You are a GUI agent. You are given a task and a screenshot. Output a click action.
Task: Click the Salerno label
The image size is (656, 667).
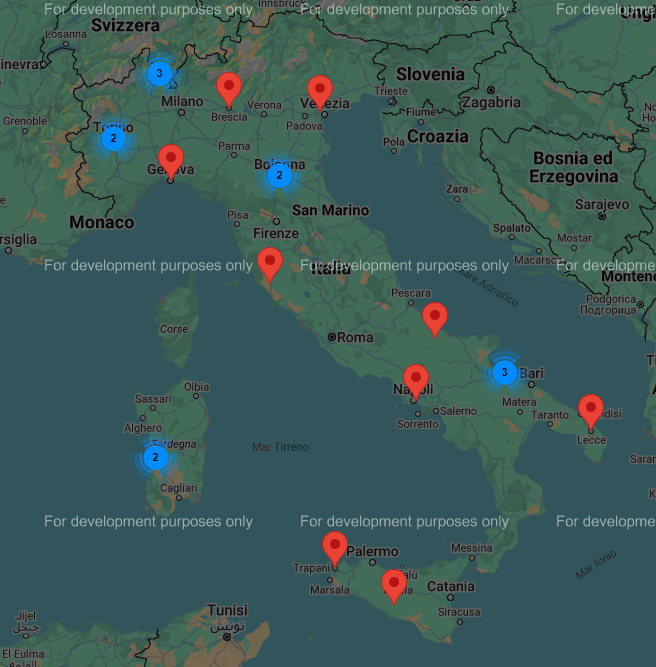(458, 411)
